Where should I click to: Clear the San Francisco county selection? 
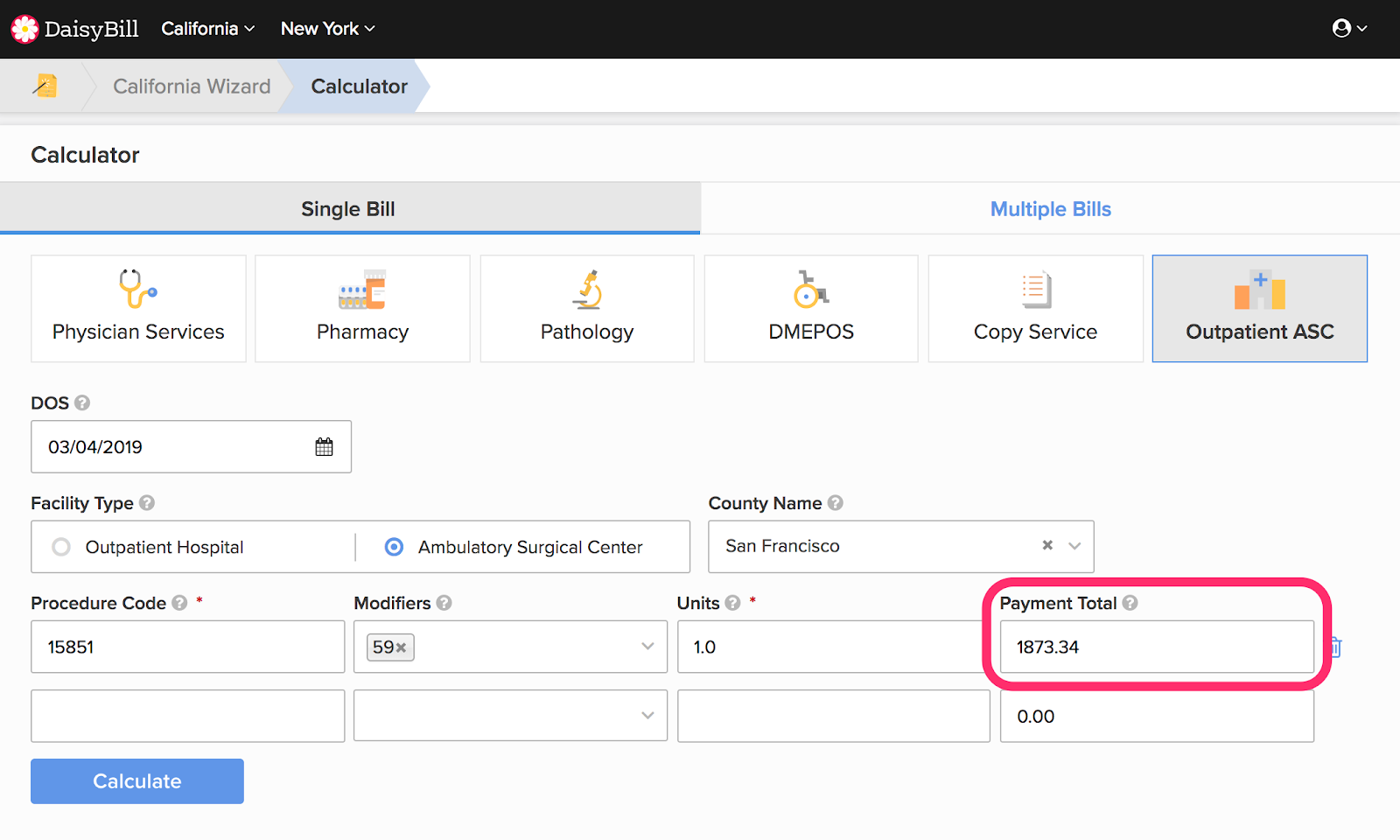tap(1047, 545)
